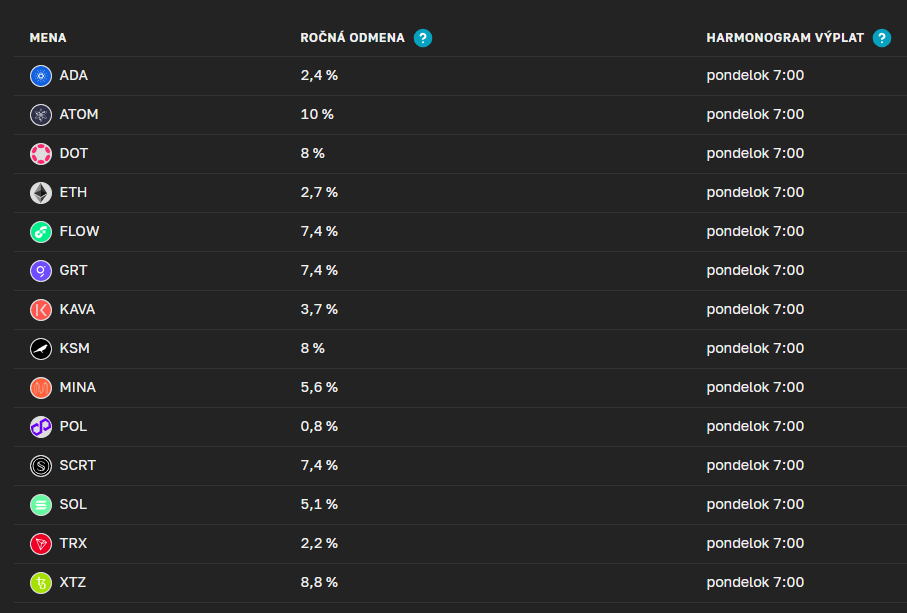
Task: Click the black KSM bird icon
Action: (x=41, y=349)
